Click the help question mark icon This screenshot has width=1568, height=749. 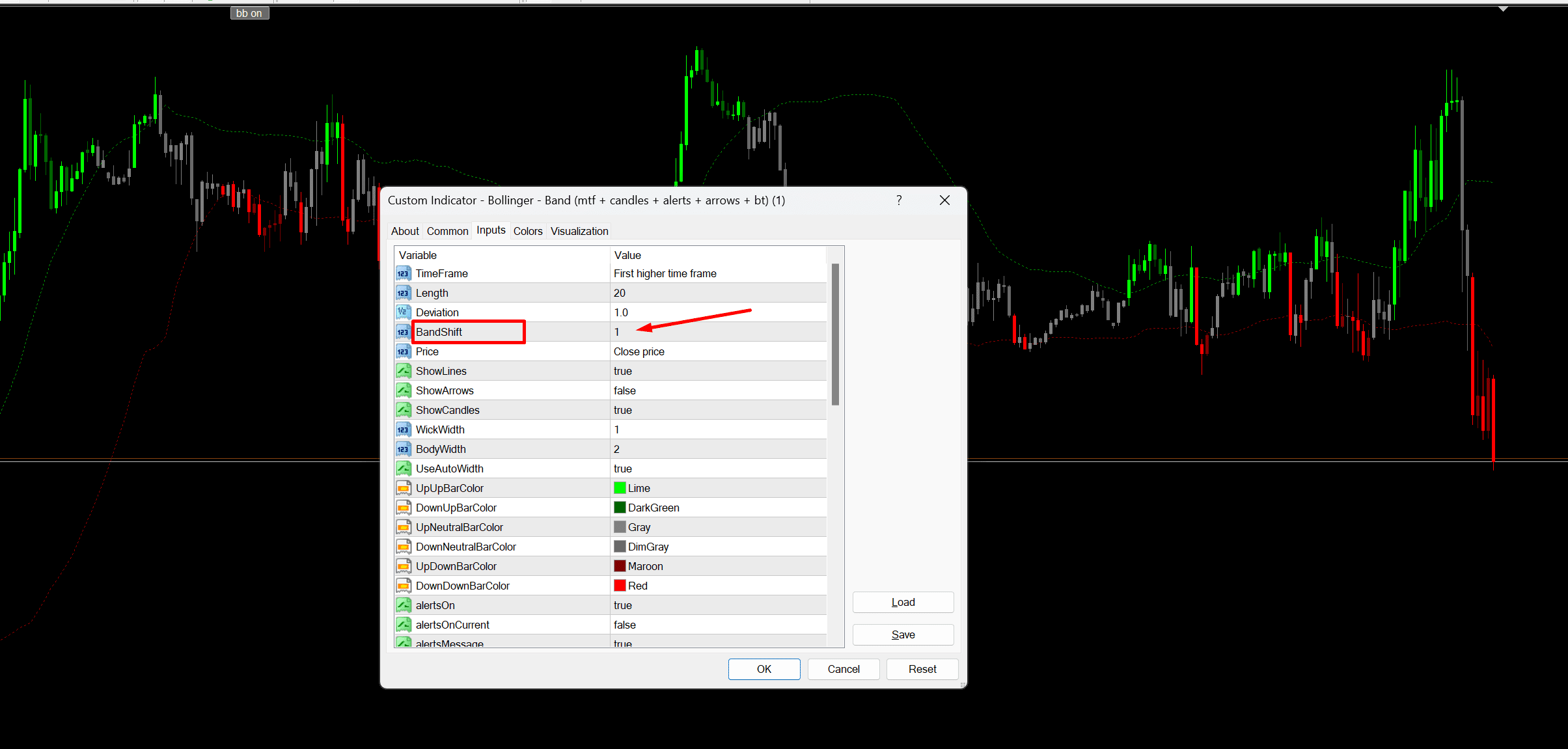coord(899,200)
